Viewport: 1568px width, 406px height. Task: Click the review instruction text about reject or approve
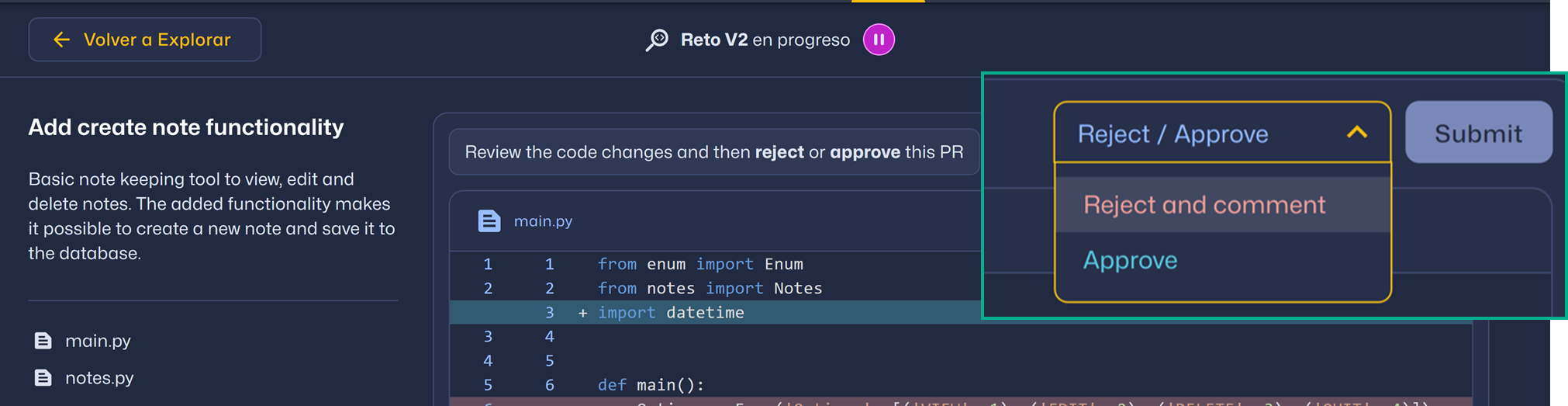(x=713, y=152)
